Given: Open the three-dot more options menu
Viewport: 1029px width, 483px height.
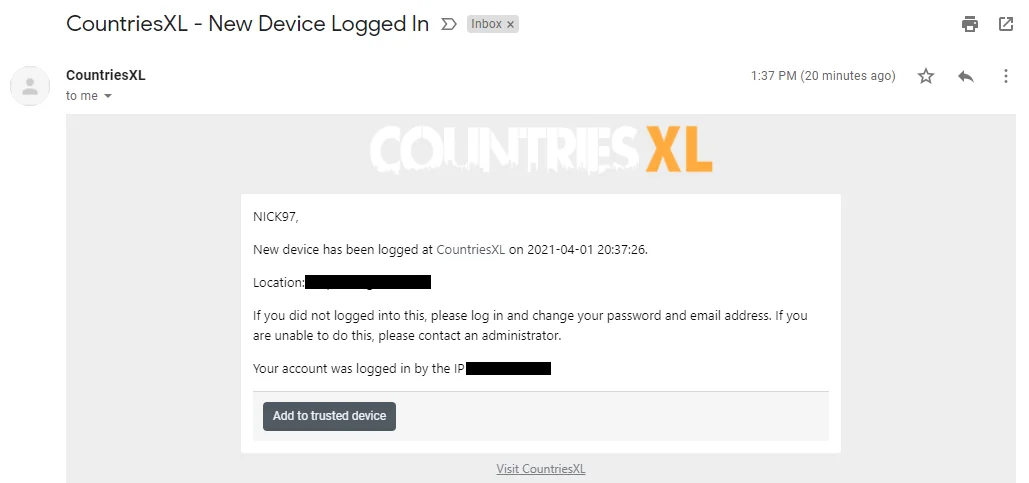Looking at the screenshot, I should (x=1006, y=76).
